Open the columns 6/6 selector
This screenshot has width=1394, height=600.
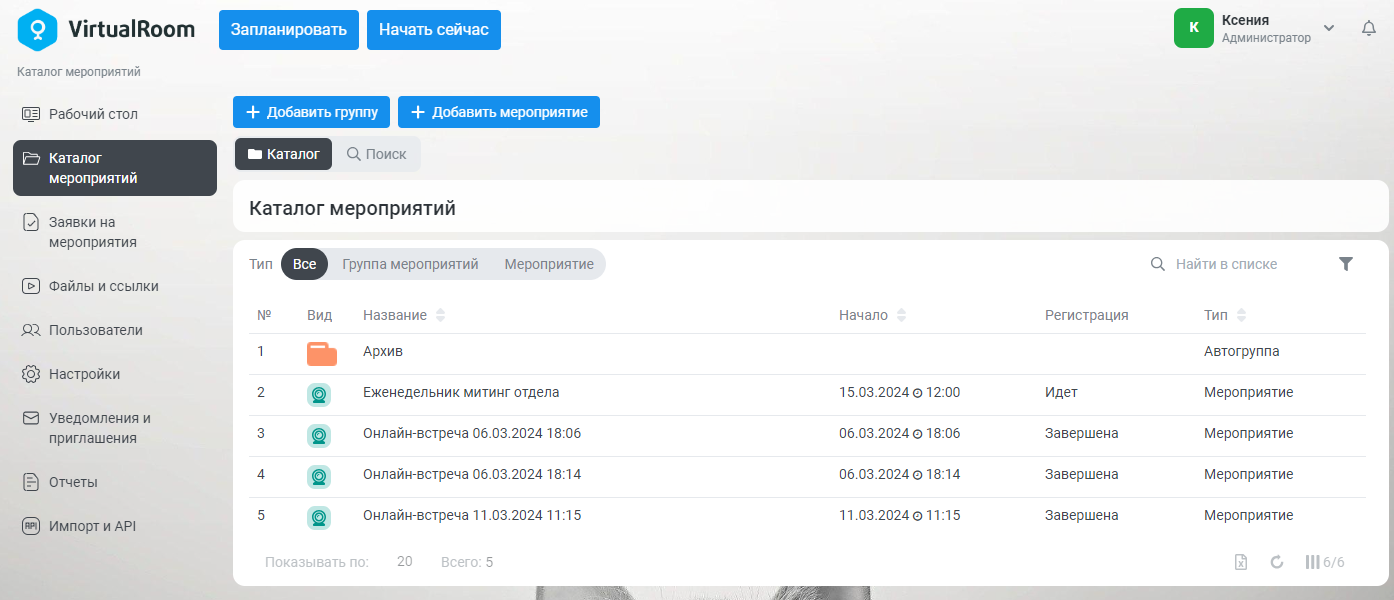click(x=1325, y=562)
